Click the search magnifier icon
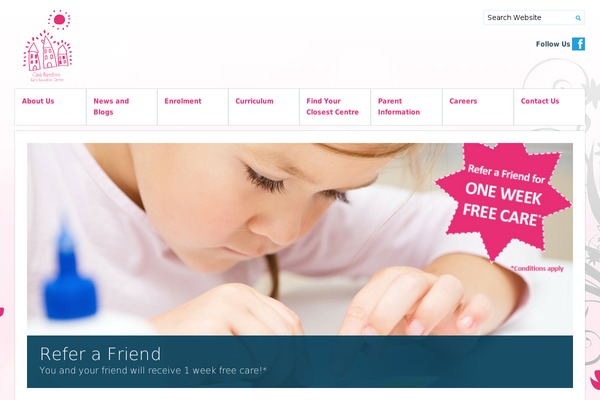This screenshot has height=400, width=600. tap(578, 18)
